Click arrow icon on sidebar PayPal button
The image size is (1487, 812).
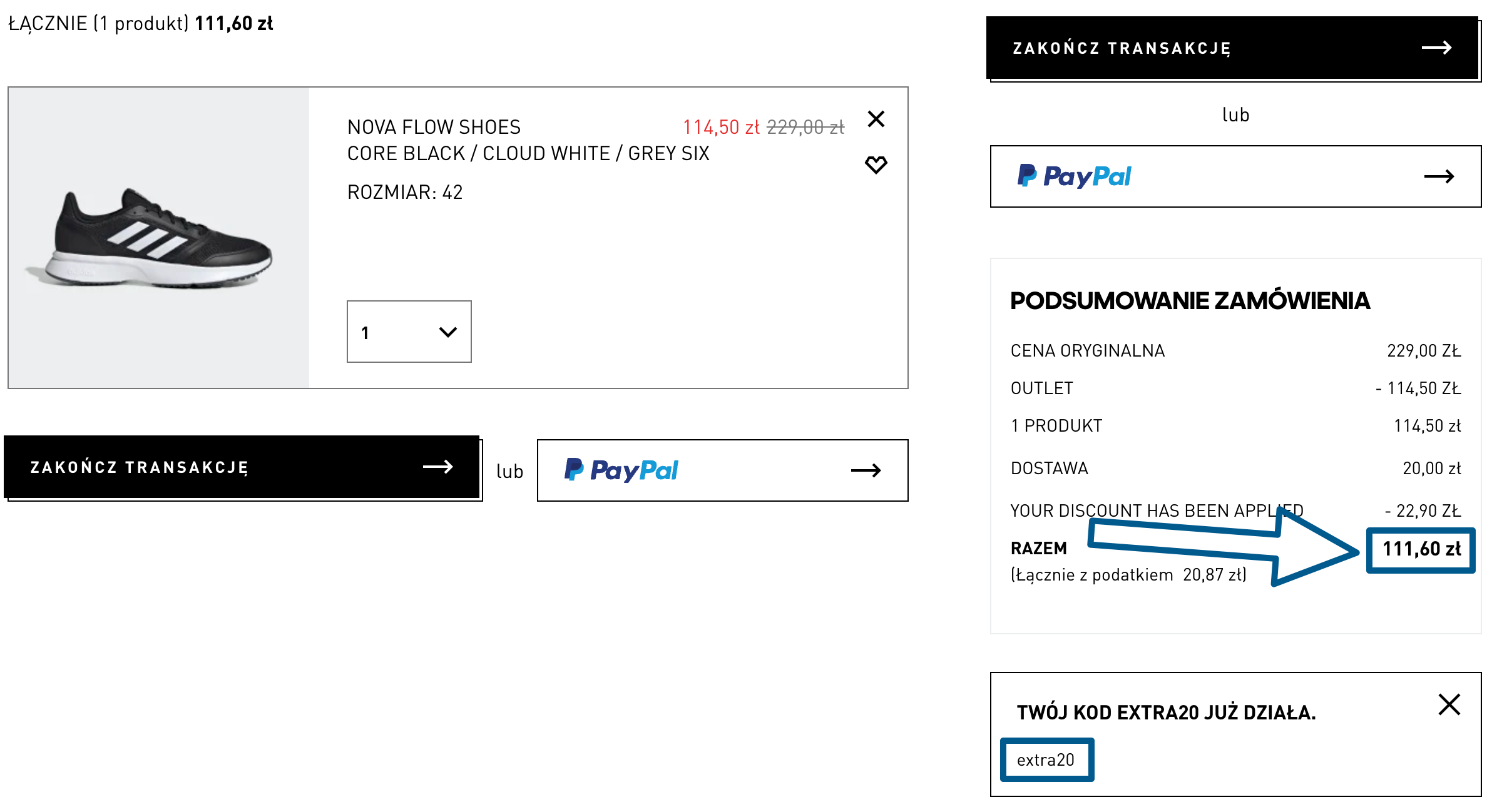pos(1439,177)
